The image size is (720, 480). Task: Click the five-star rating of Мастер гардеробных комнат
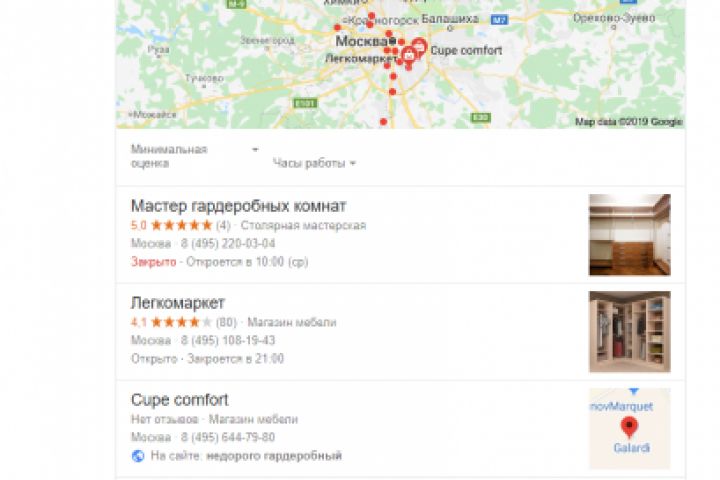(181, 225)
